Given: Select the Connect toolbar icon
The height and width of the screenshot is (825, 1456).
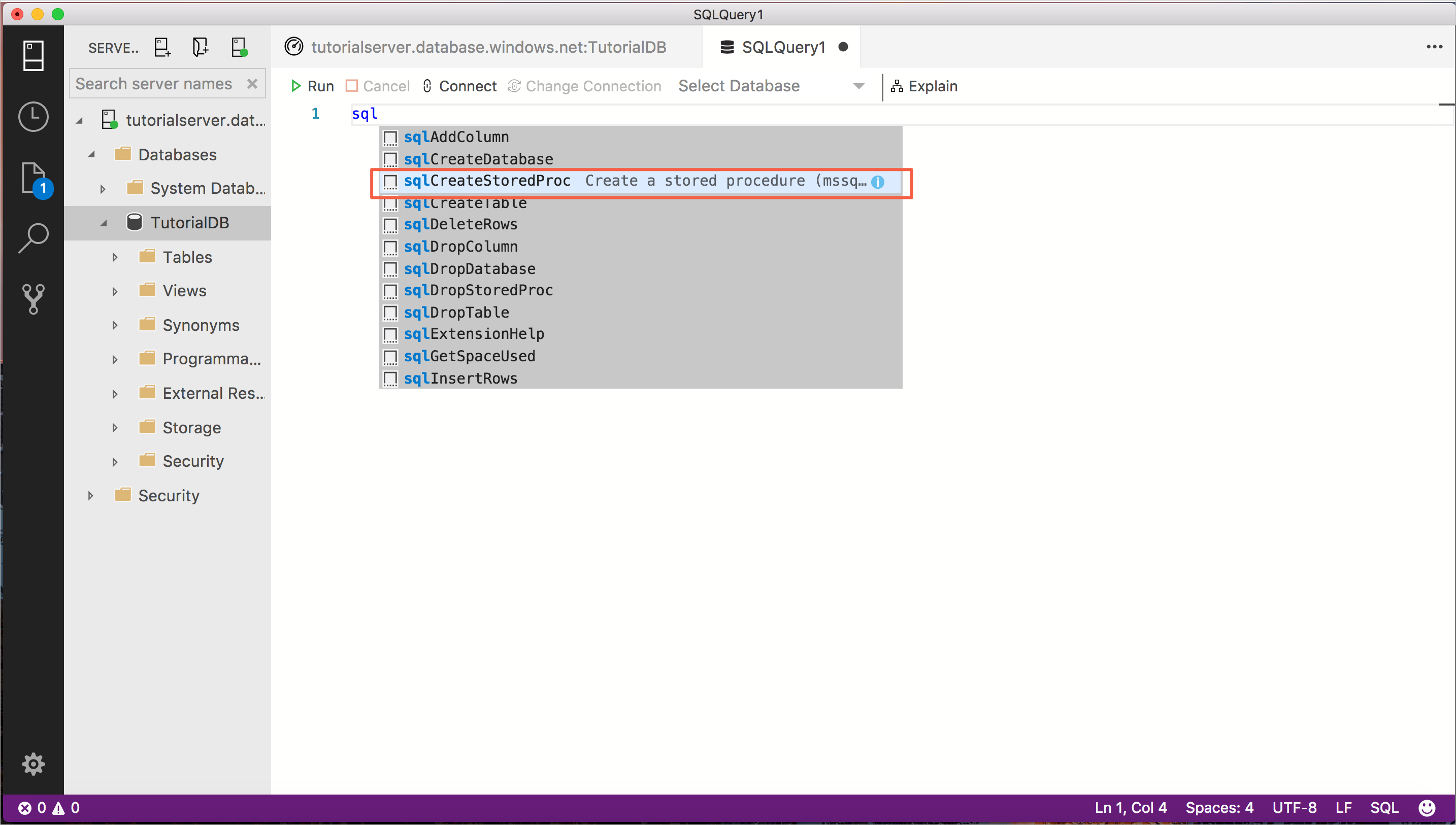Looking at the screenshot, I should coord(460,86).
